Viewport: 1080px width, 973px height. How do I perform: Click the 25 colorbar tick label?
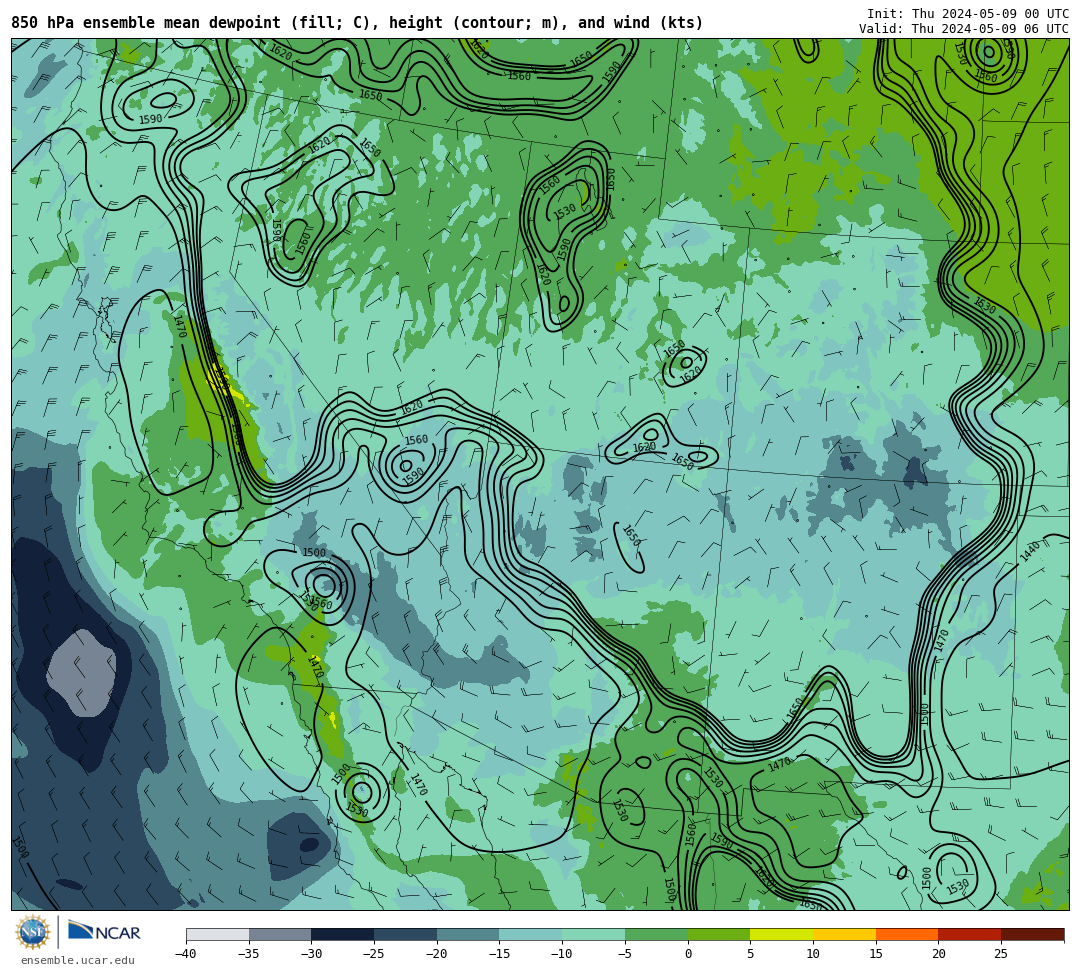(x=1001, y=954)
